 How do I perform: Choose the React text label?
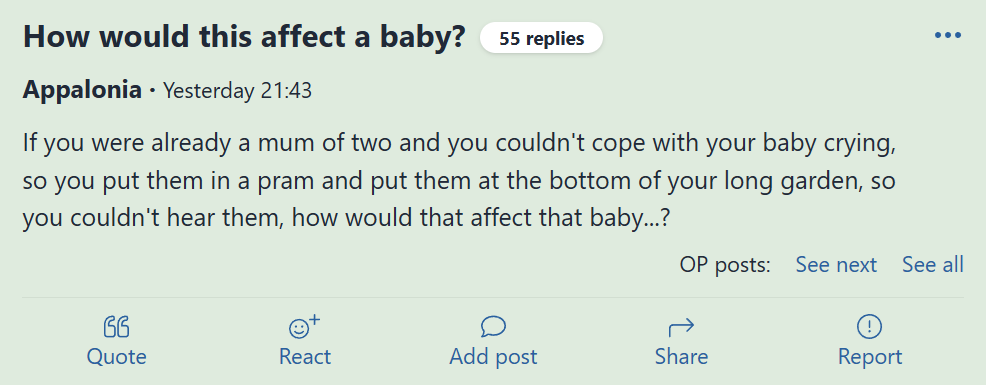pos(305,357)
